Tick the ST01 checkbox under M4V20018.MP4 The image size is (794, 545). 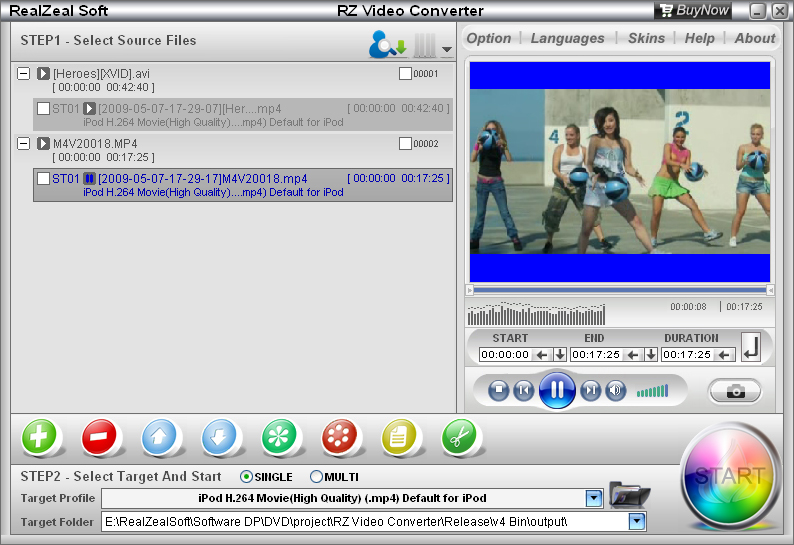point(43,179)
